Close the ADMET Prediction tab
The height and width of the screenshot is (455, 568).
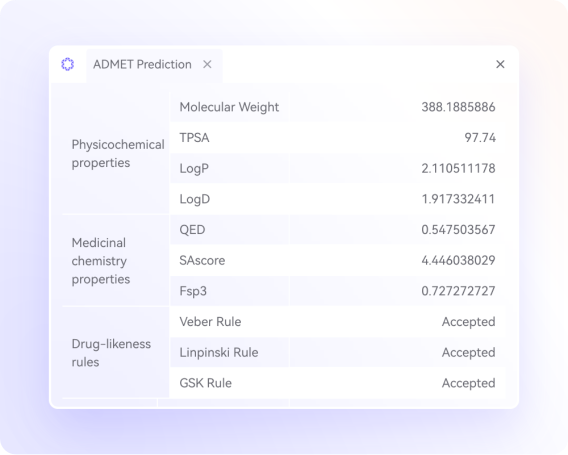coord(207,64)
